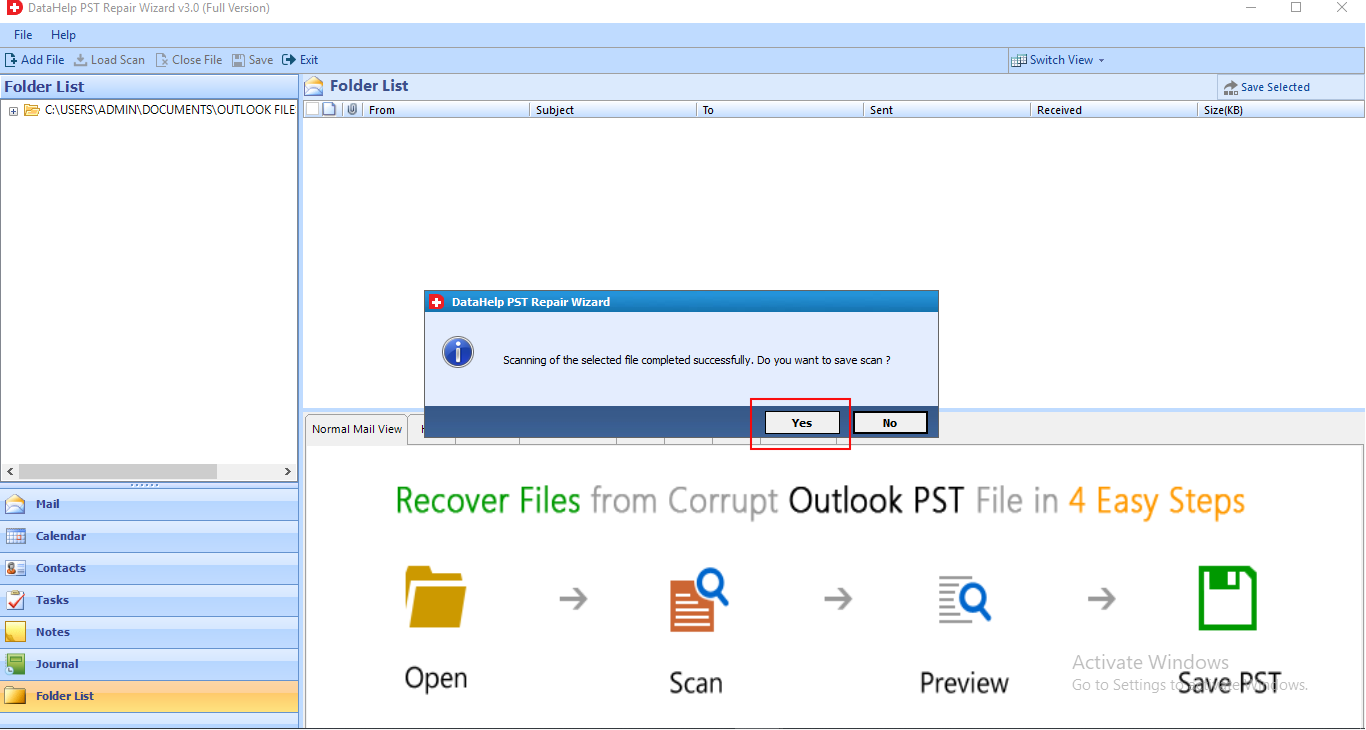1366x730 pixels.
Task: Open the Contacts section in the sidebar
Action: point(149,568)
